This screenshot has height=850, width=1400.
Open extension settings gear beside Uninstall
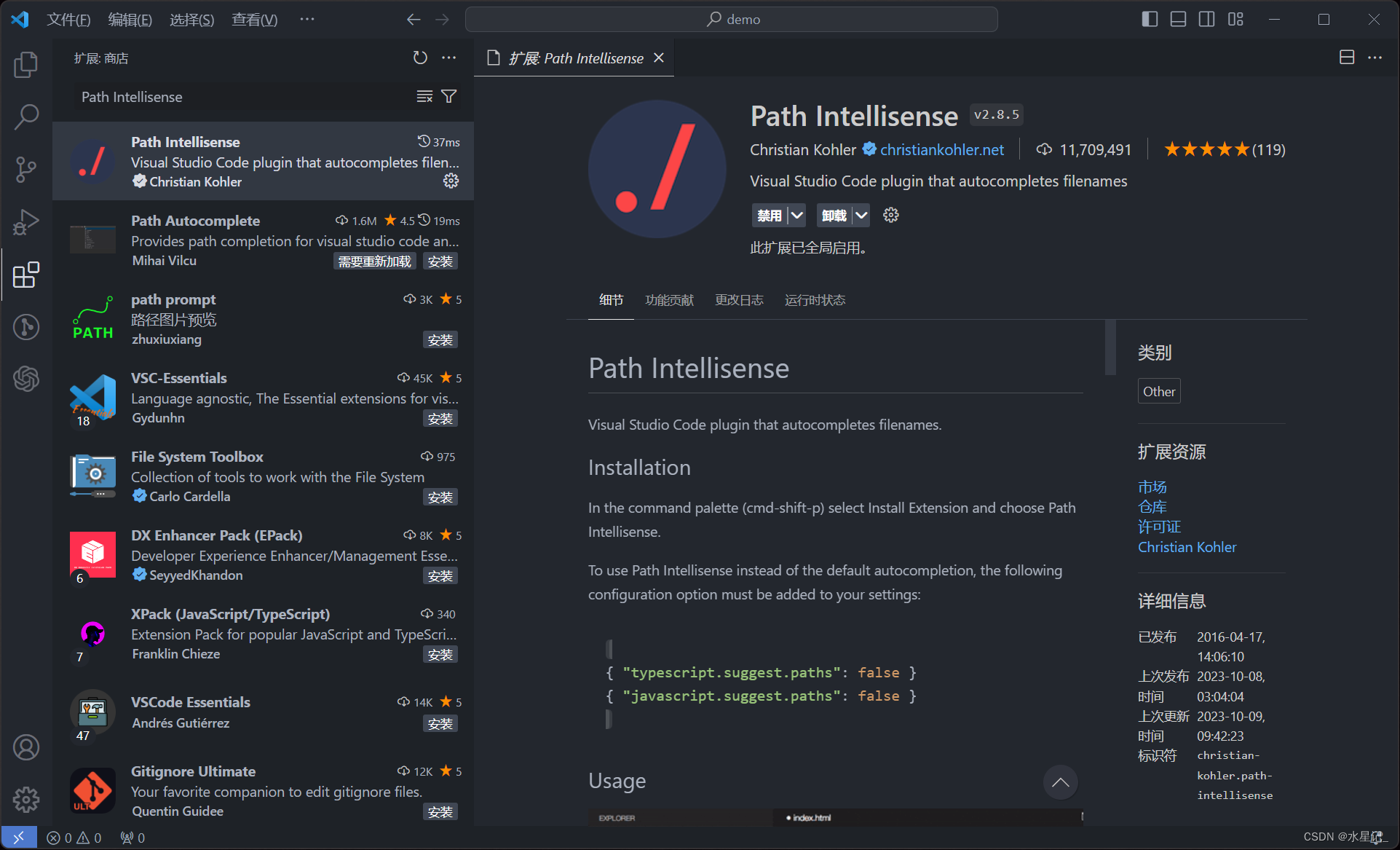891,215
